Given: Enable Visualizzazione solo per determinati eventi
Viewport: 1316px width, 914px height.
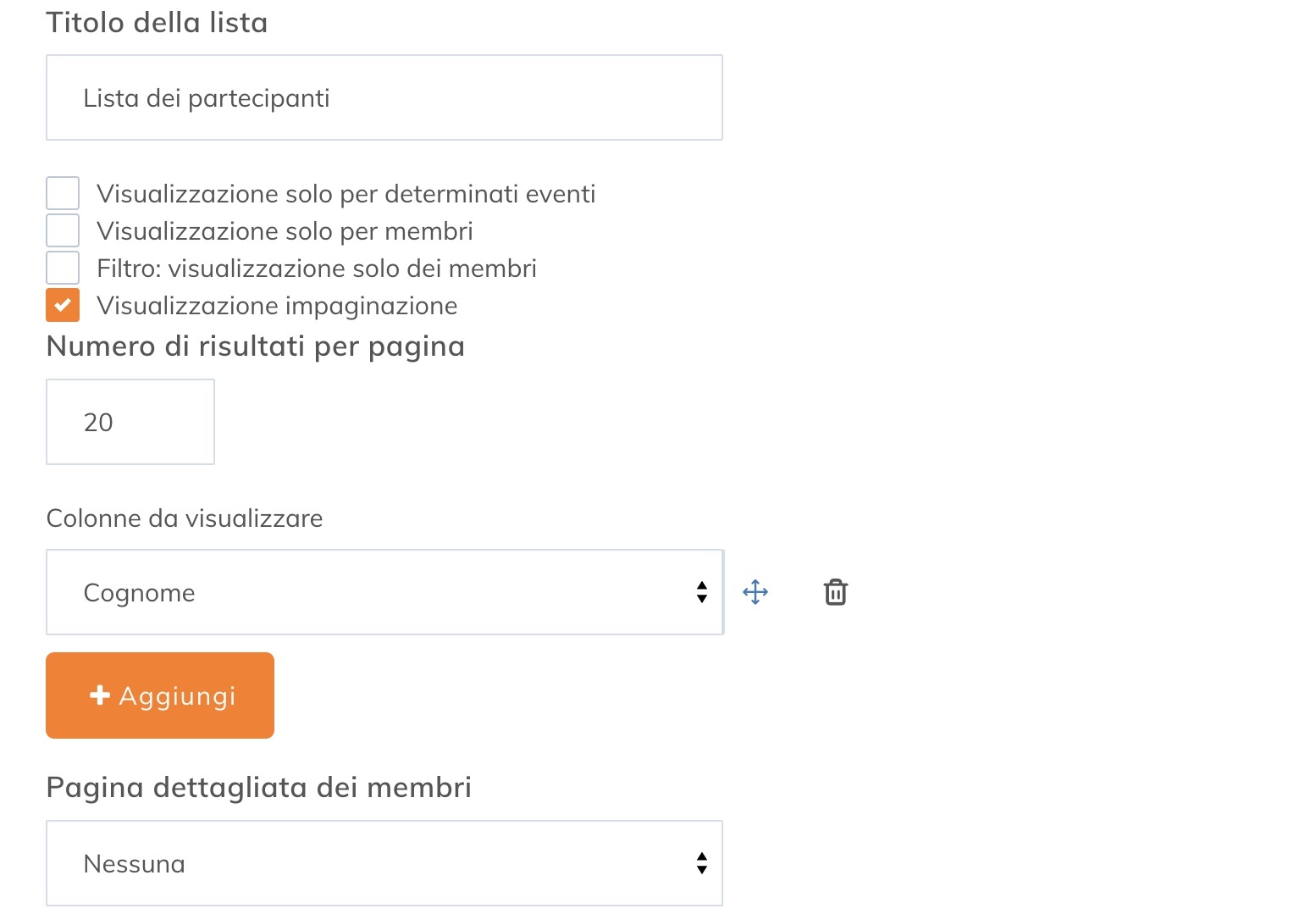Looking at the screenshot, I should tap(62, 192).
